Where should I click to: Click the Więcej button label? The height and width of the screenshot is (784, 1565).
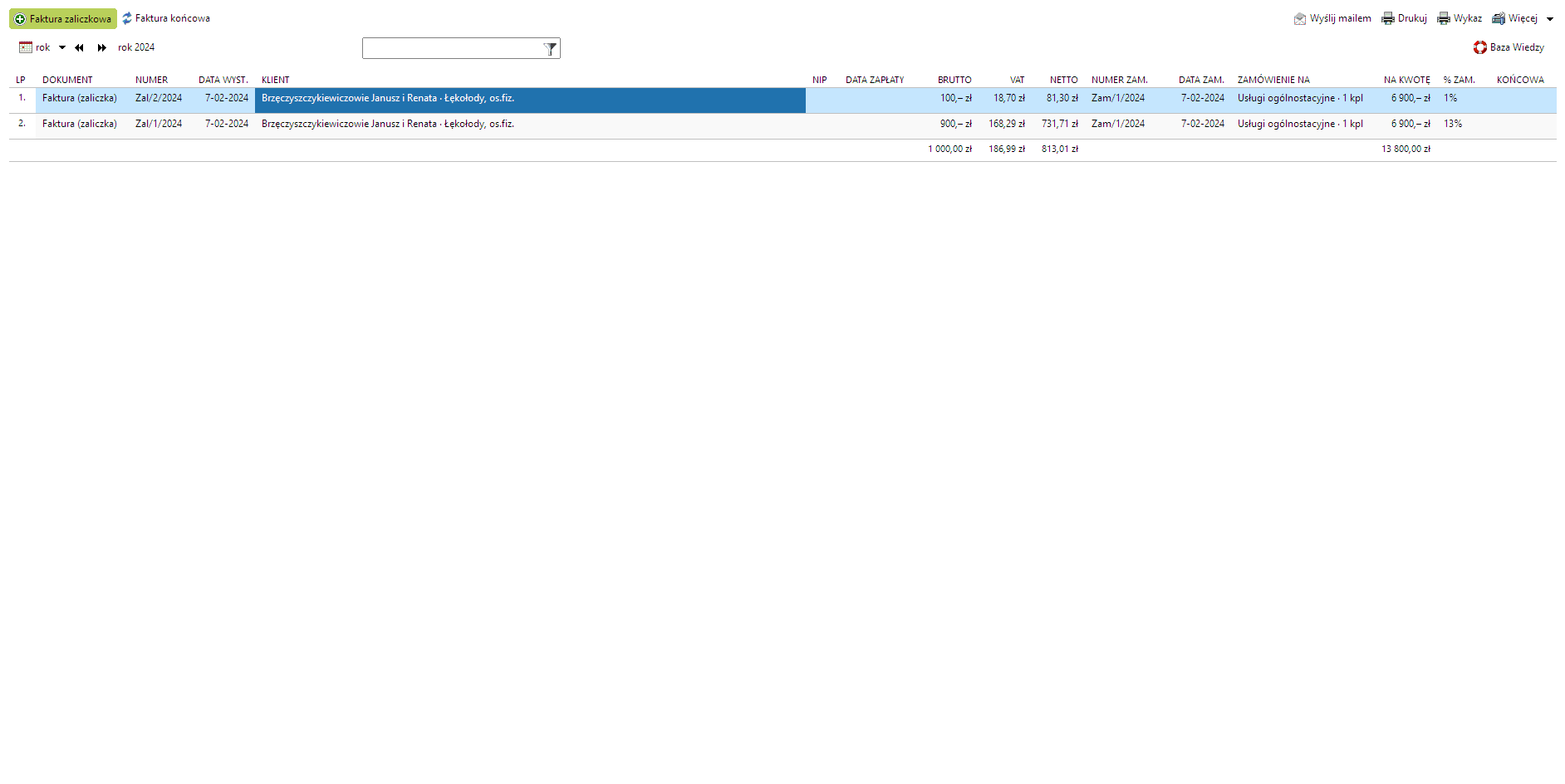1523,18
